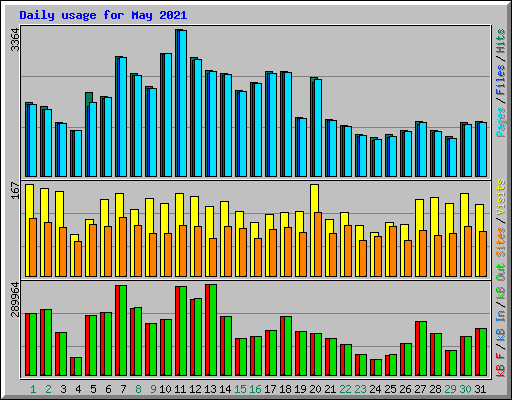Image resolution: width=512 pixels, height=400 pixels.
Task: Click the orange sites bar above day 20
Action: click(x=318, y=244)
